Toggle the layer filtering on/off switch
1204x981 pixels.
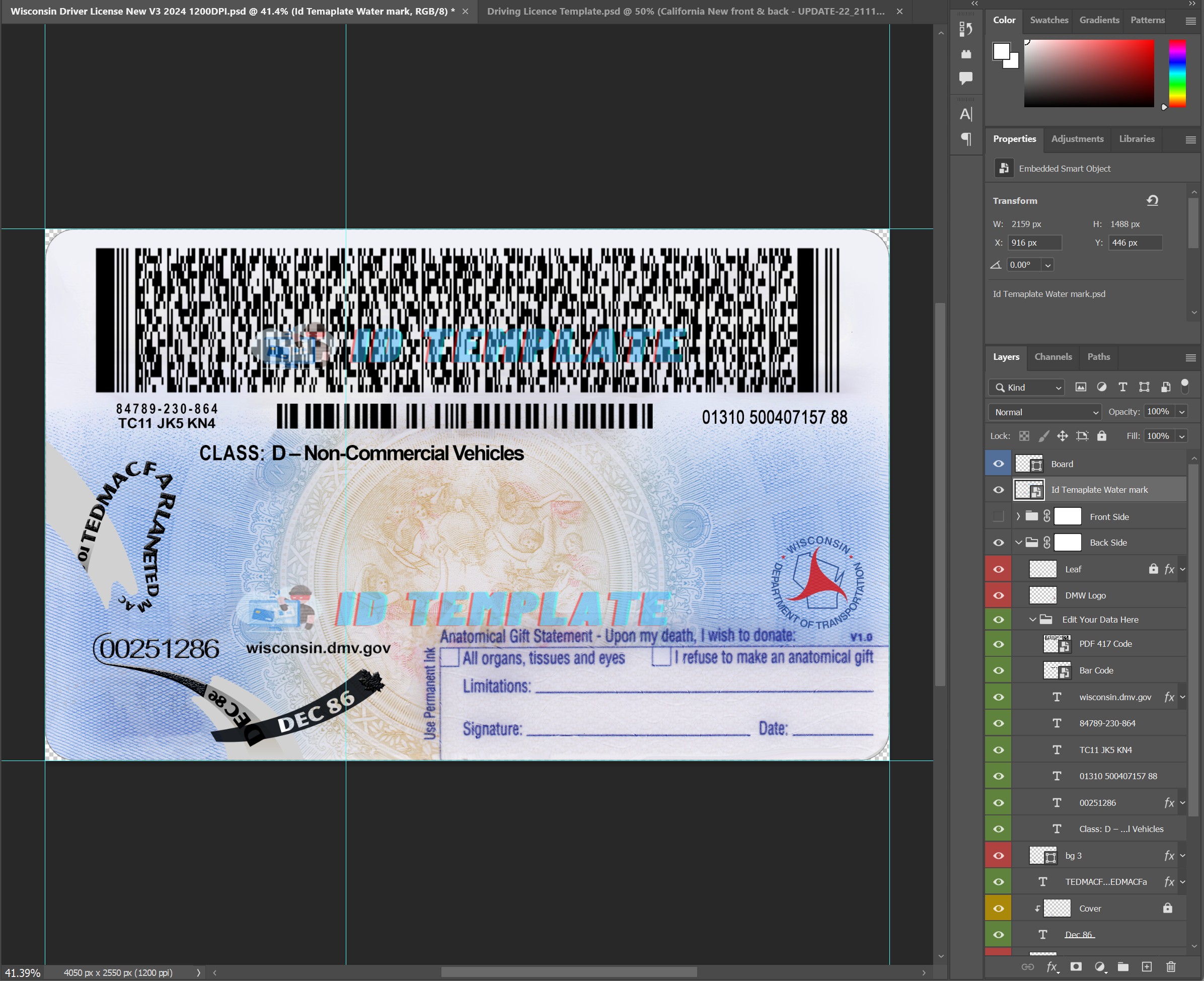tap(1184, 386)
